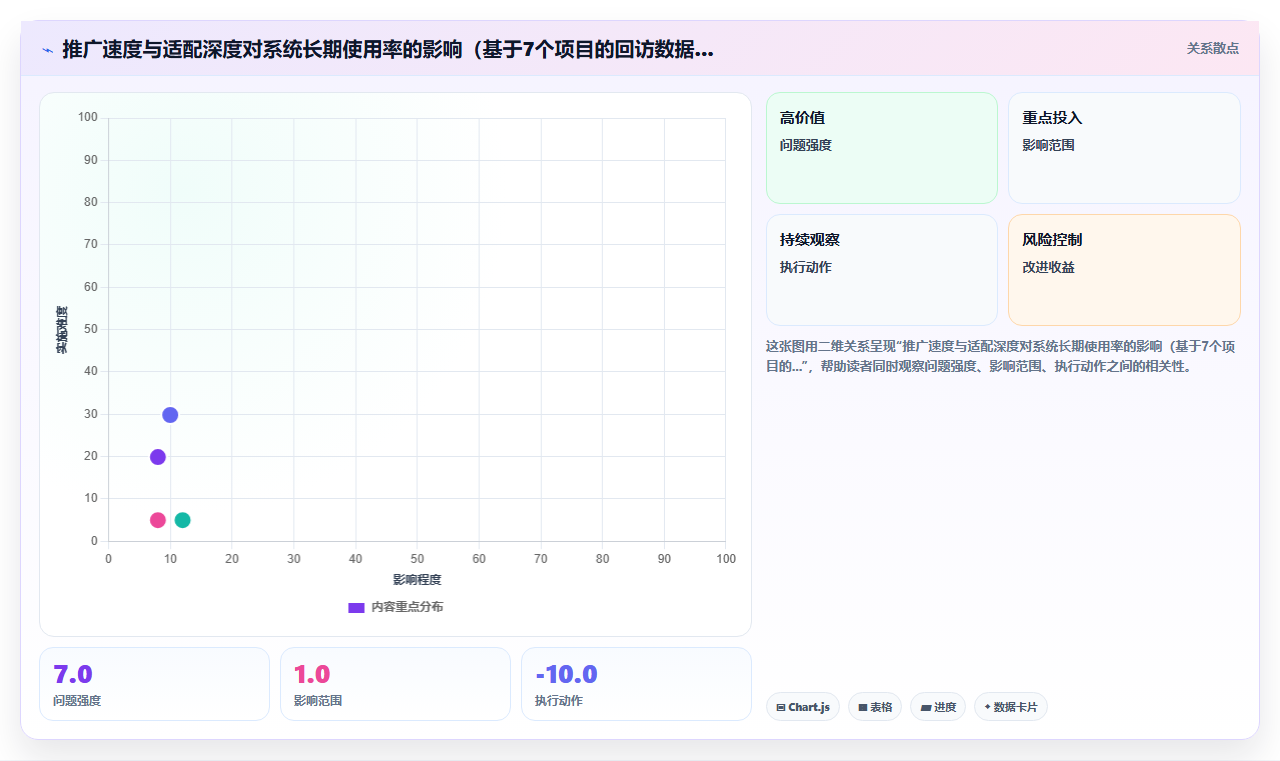Click the 实施难度 y-axis label
Image resolution: width=1280 pixels, height=761 pixels.
point(62,330)
